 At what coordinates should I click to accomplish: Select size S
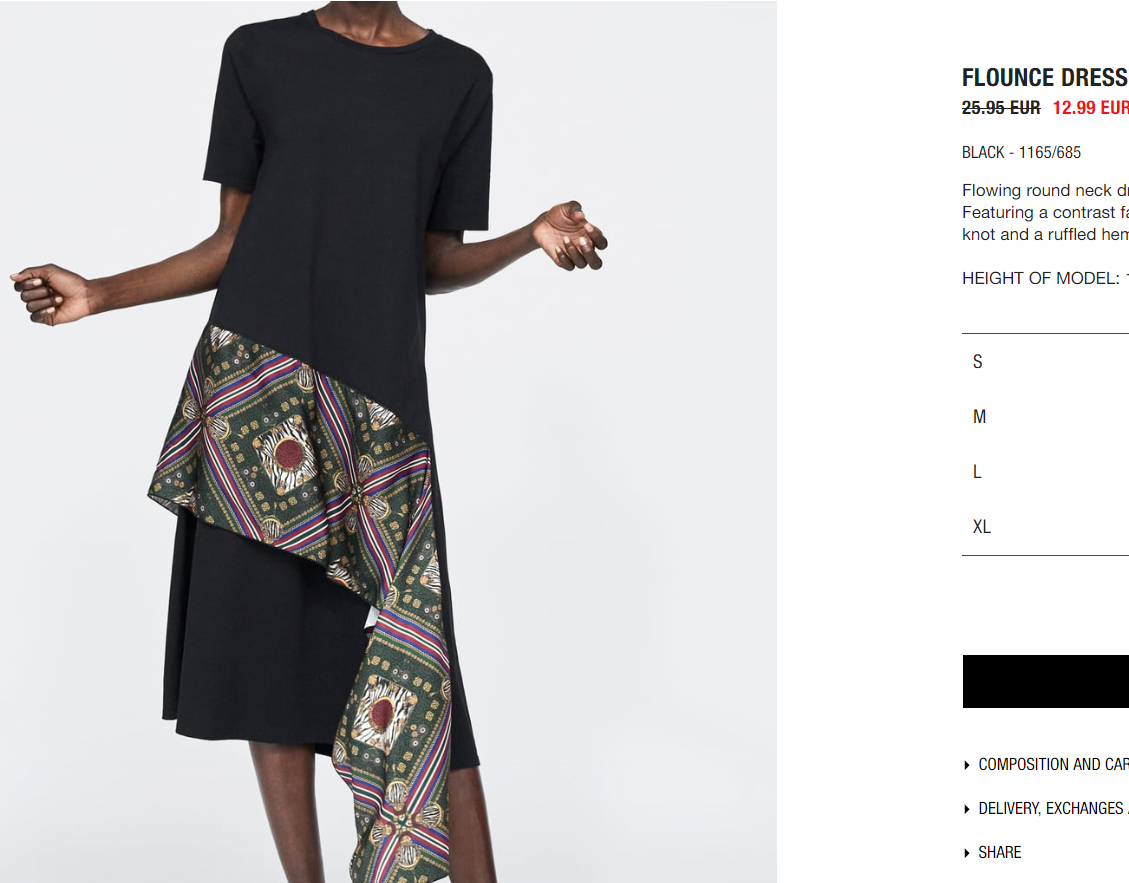[1045, 362]
